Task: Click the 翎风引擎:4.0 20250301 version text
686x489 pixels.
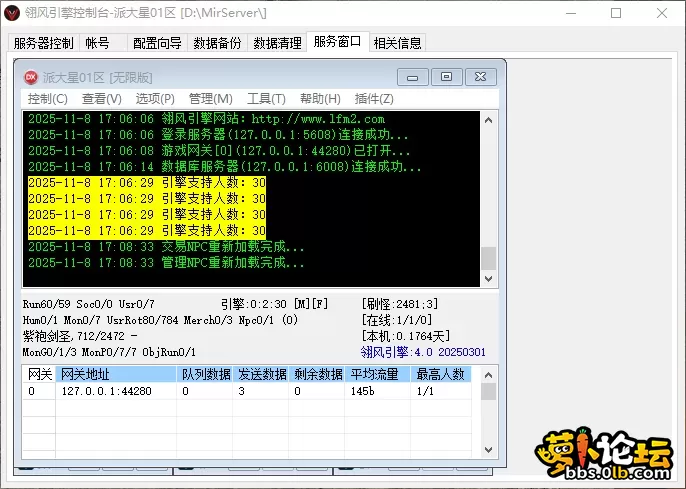Action: click(423, 352)
